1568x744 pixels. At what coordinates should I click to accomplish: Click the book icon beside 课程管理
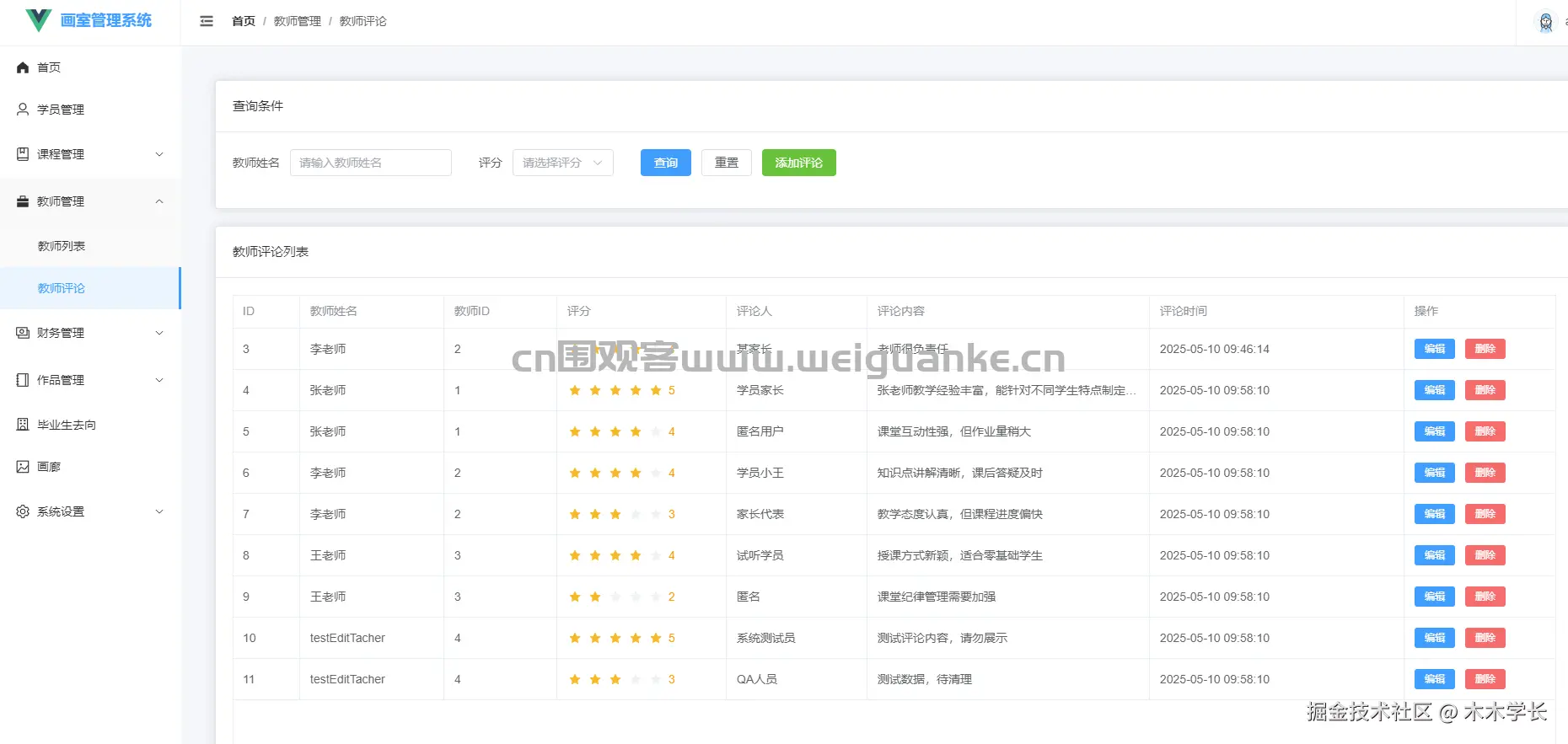click(x=23, y=154)
